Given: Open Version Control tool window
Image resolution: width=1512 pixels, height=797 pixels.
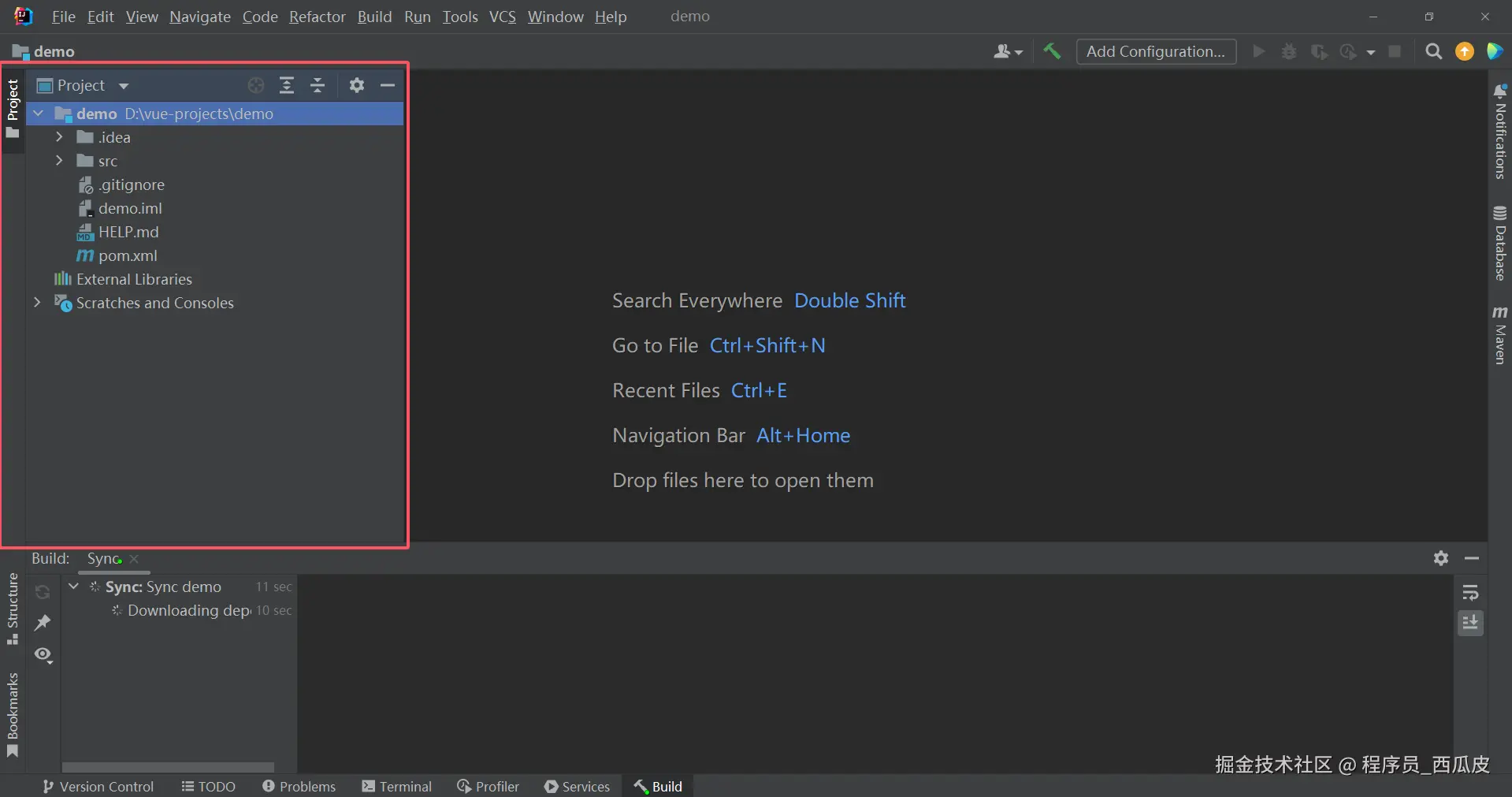Looking at the screenshot, I should 98,787.
